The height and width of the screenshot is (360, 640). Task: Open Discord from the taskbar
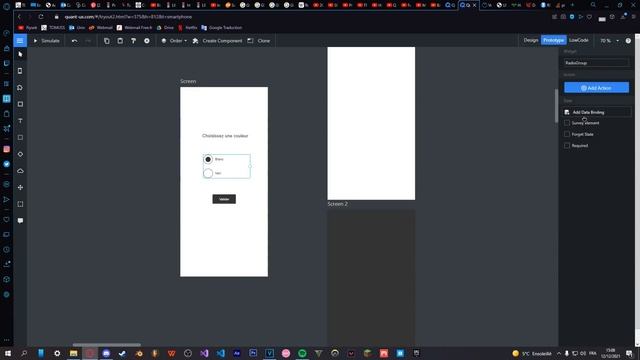(106, 353)
